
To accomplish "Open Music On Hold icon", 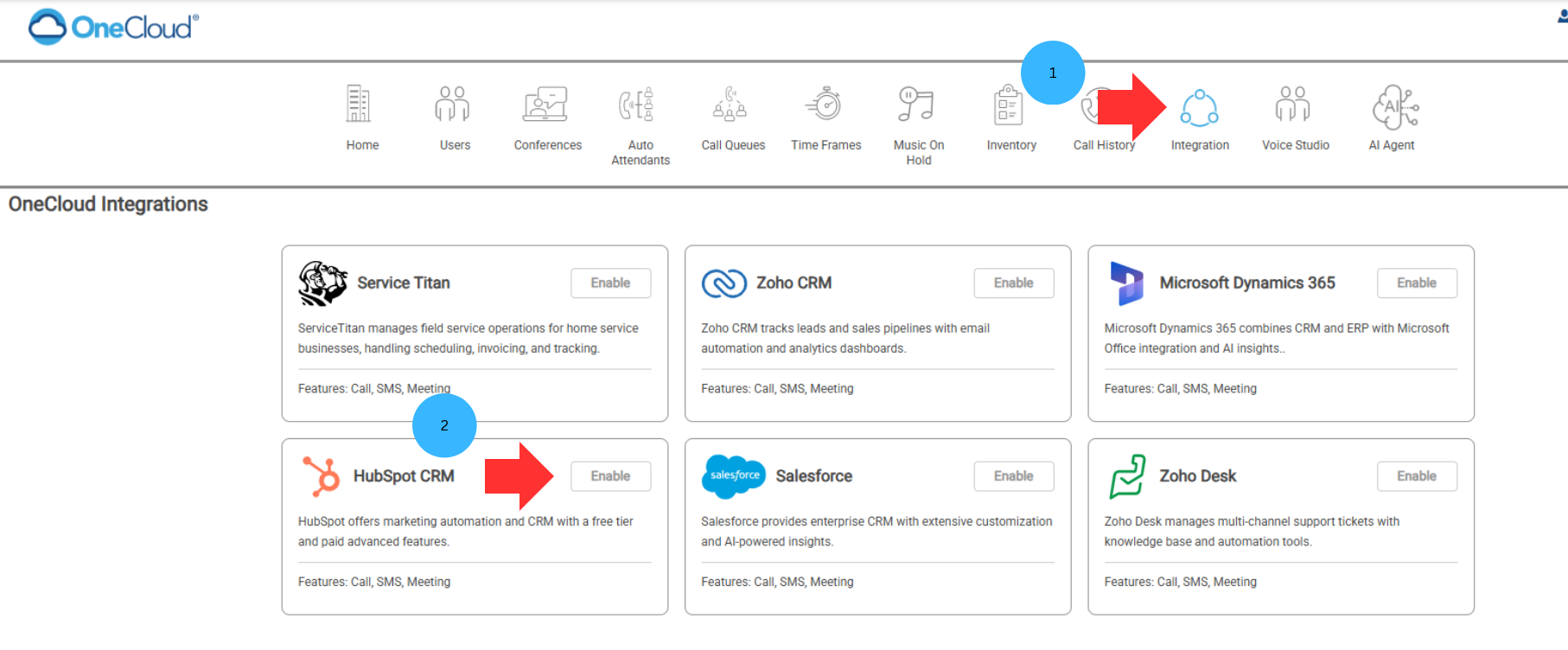I will [916, 105].
